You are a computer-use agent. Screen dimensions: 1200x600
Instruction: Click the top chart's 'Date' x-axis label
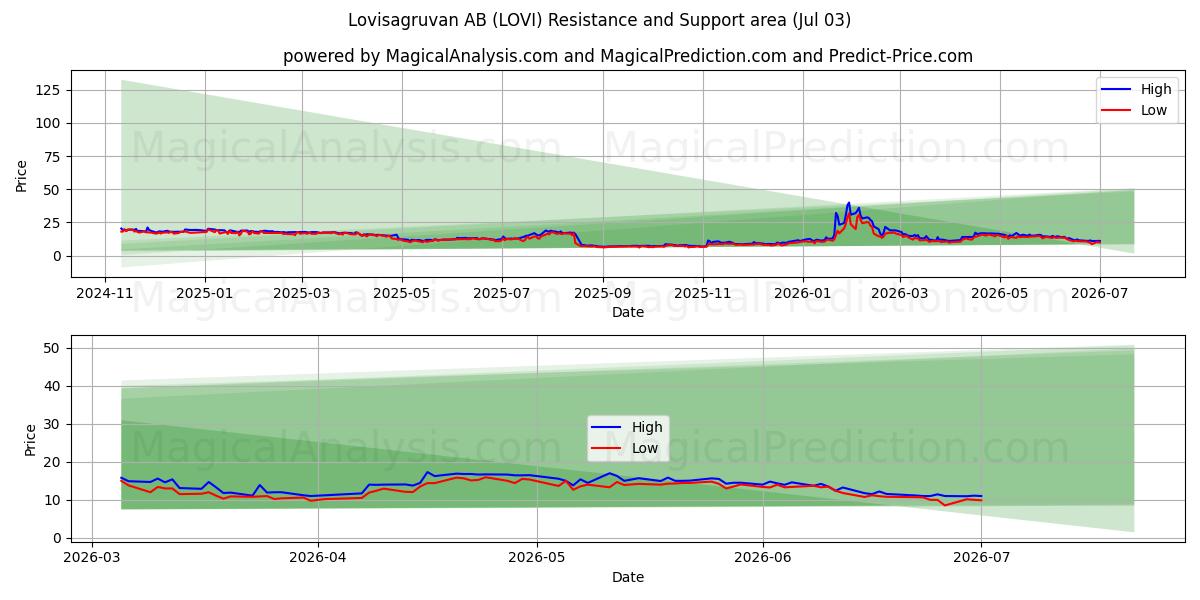(628, 312)
